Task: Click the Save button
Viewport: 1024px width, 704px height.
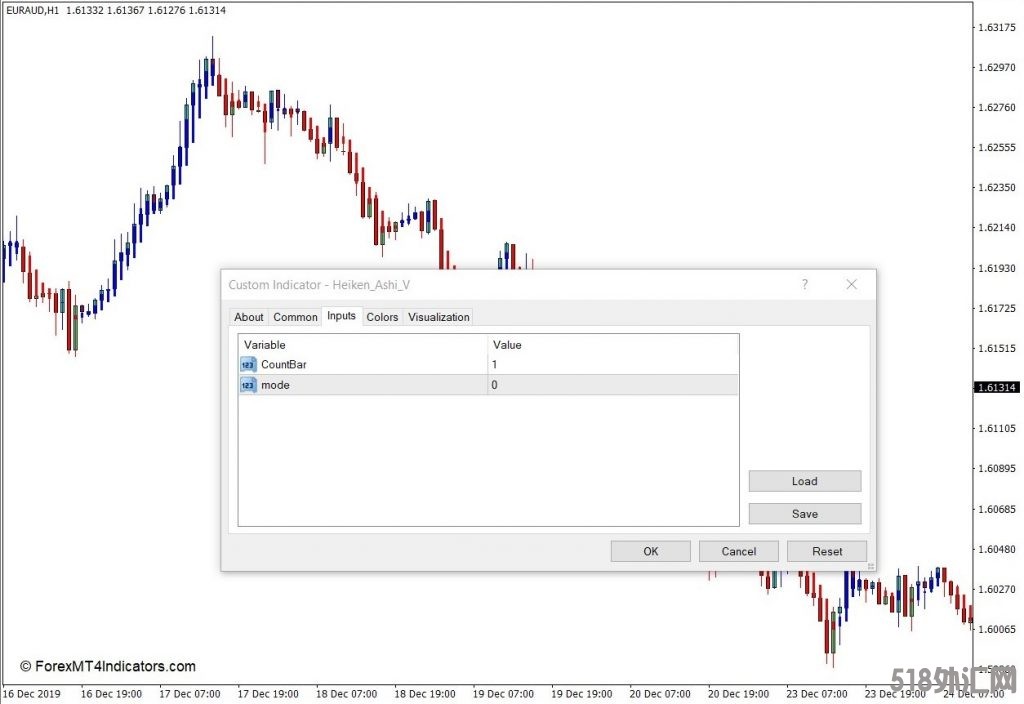Action: coord(805,514)
